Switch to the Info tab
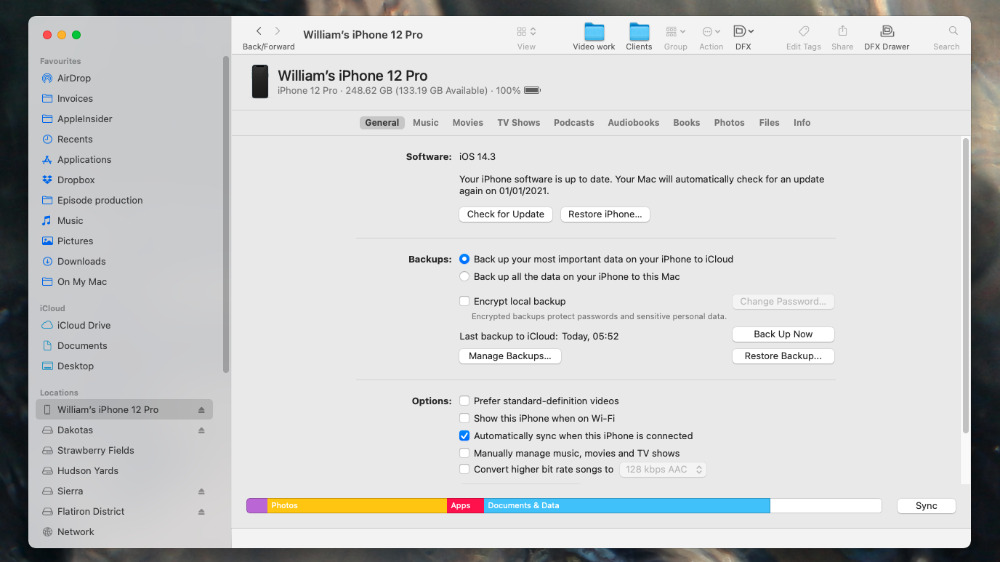The image size is (1000, 562). (802, 122)
